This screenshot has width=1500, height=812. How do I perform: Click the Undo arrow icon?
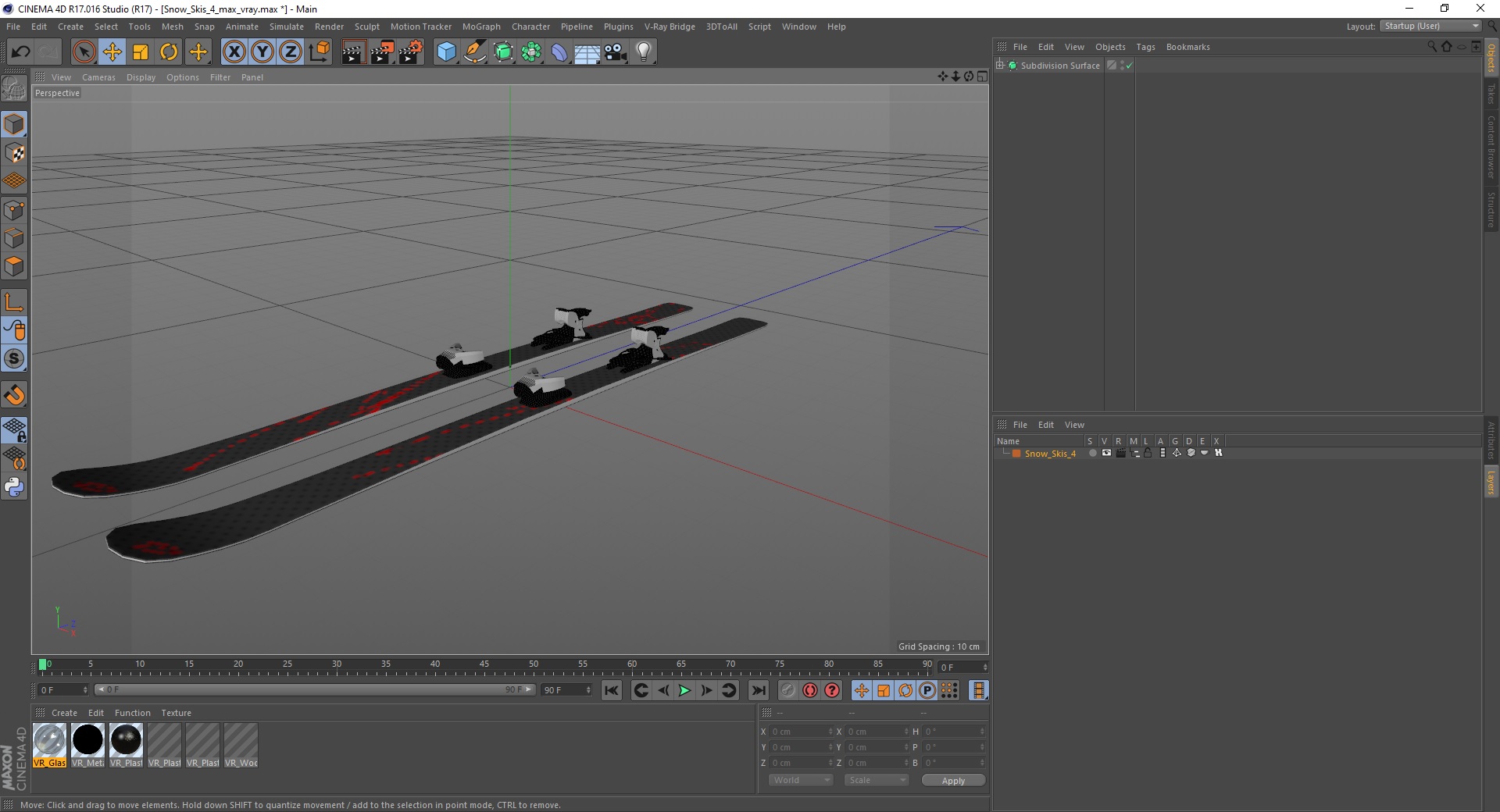(x=21, y=52)
